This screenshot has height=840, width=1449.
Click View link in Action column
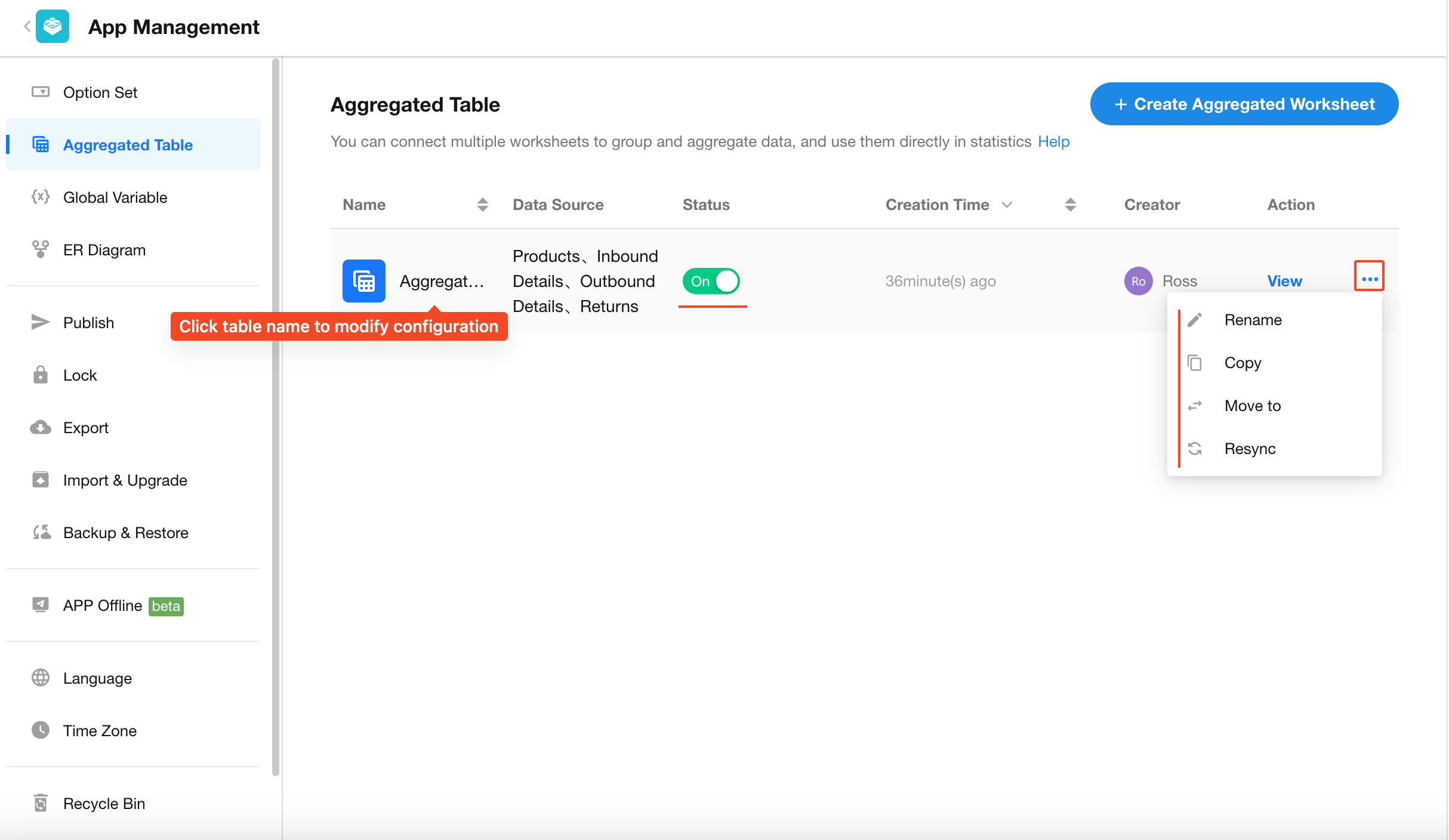pos(1284,281)
